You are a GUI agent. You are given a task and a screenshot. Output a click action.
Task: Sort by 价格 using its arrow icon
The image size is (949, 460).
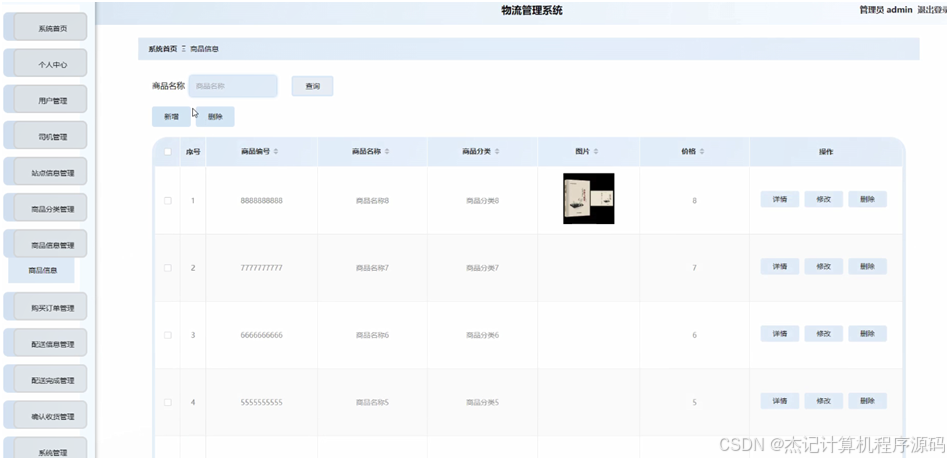(702, 151)
